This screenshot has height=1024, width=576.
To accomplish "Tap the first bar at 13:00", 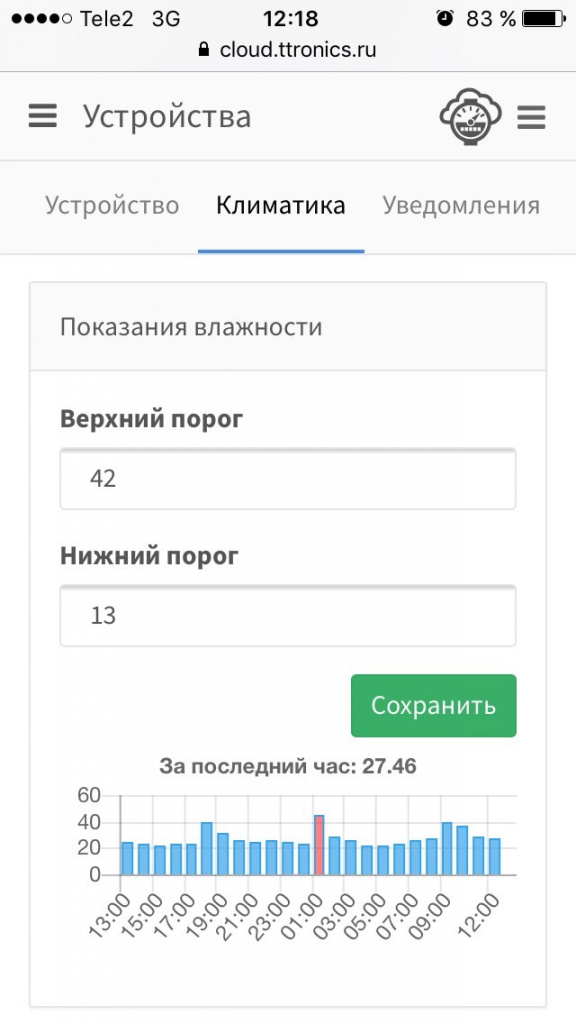I will click(127, 859).
